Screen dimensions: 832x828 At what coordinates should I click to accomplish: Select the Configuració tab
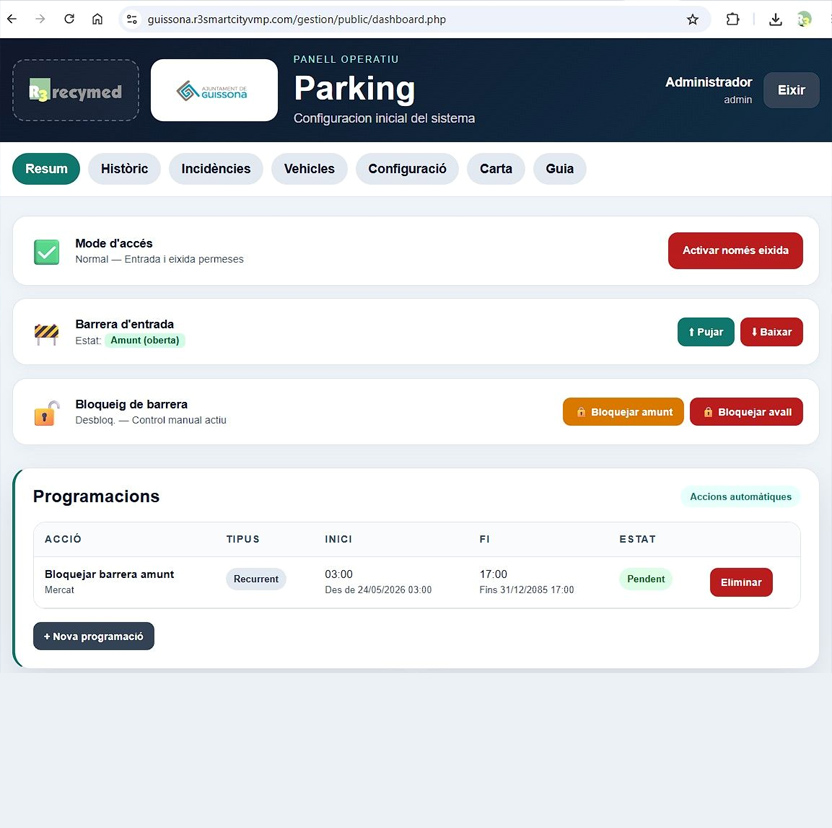[407, 169]
